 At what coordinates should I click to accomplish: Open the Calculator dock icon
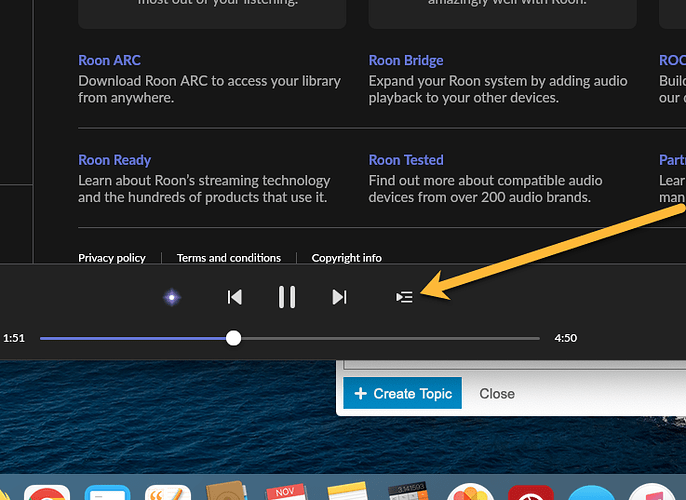point(408,491)
